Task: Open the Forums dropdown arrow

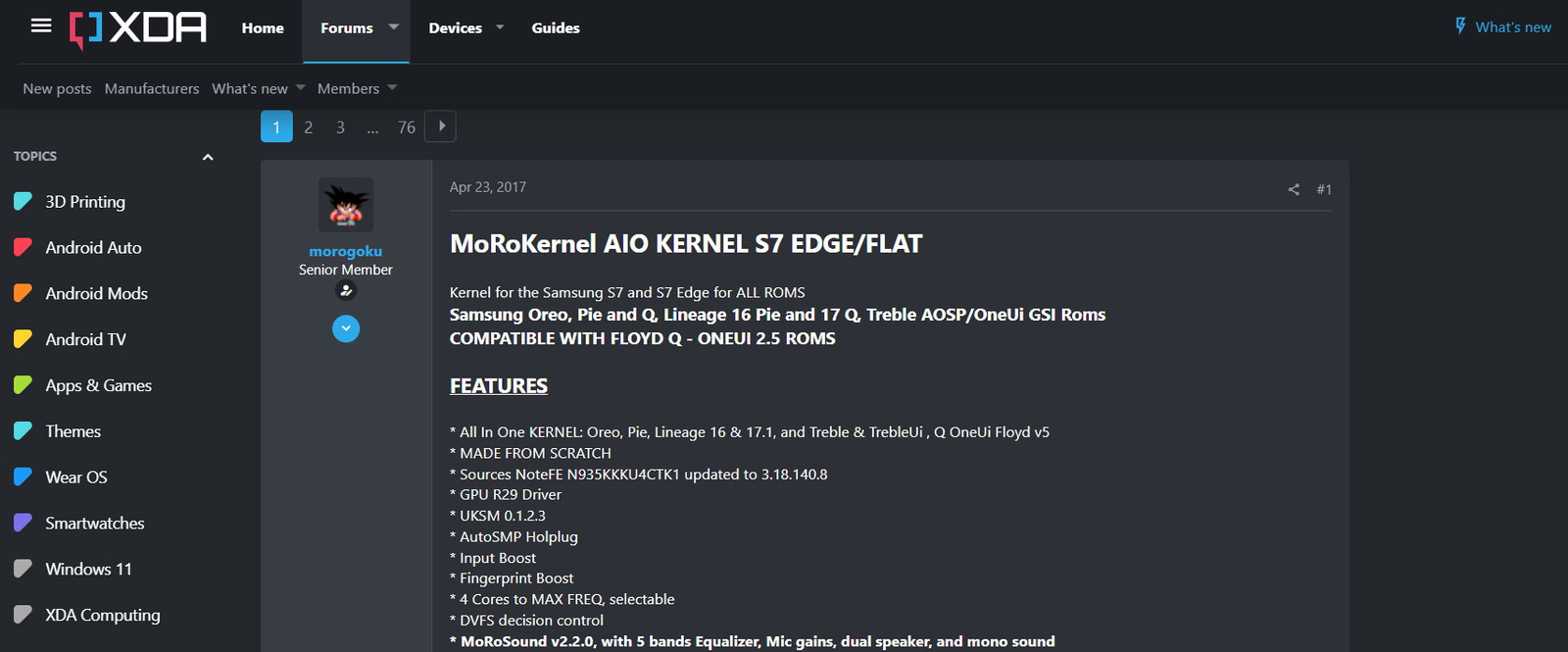Action: pos(394,27)
